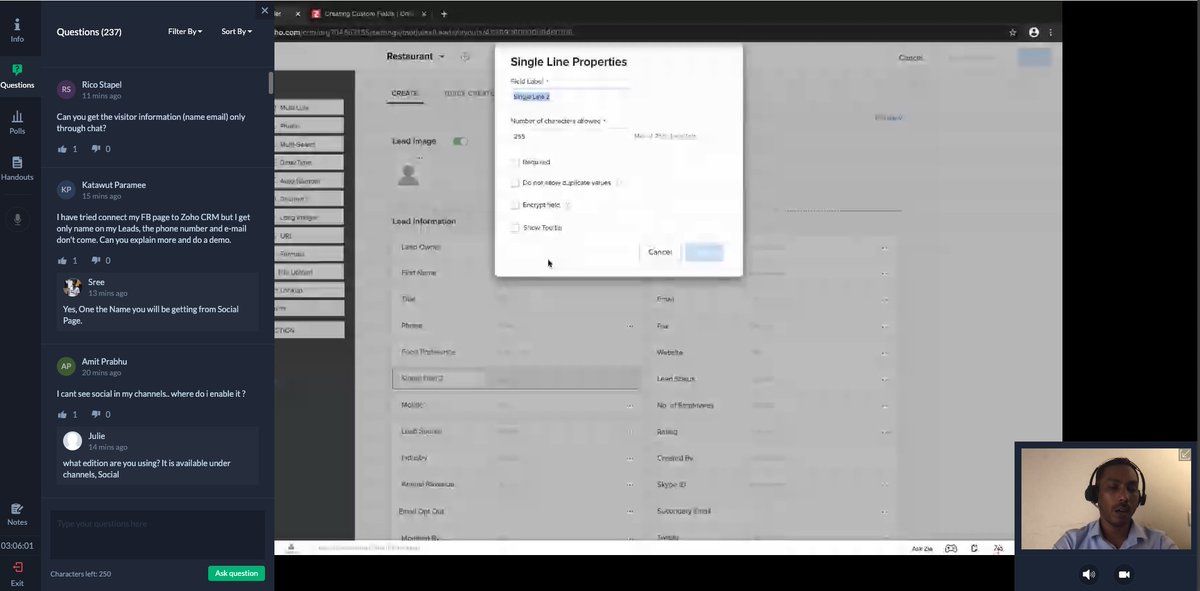This screenshot has width=1200, height=591.
Task: Toggle the presenter video camera icon
Action: (1124, 574)
